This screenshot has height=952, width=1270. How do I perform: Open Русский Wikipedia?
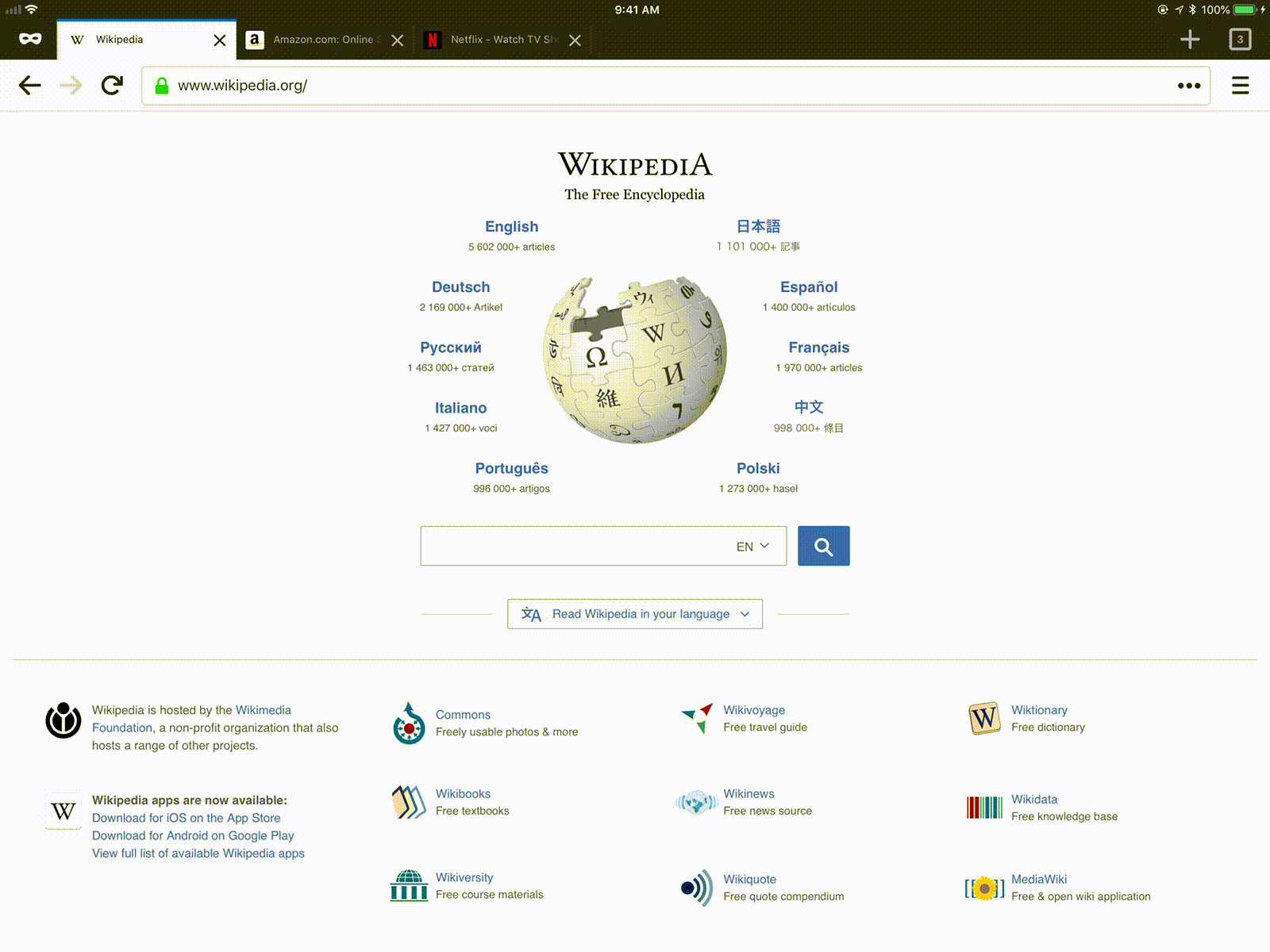point(451,347)
